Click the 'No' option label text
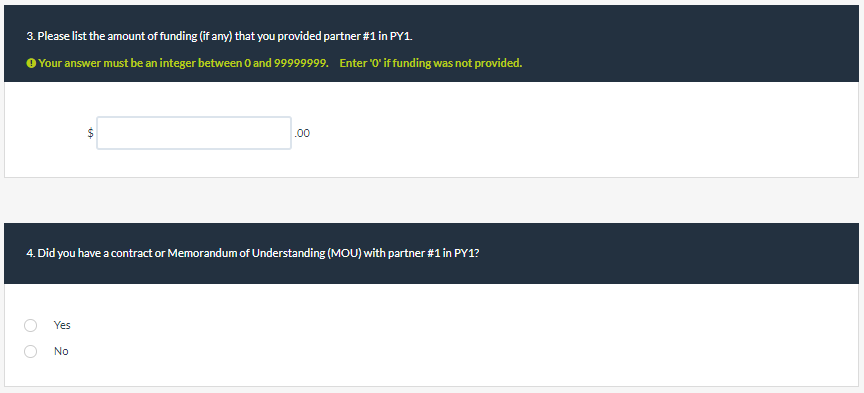 tap(61, 351)
